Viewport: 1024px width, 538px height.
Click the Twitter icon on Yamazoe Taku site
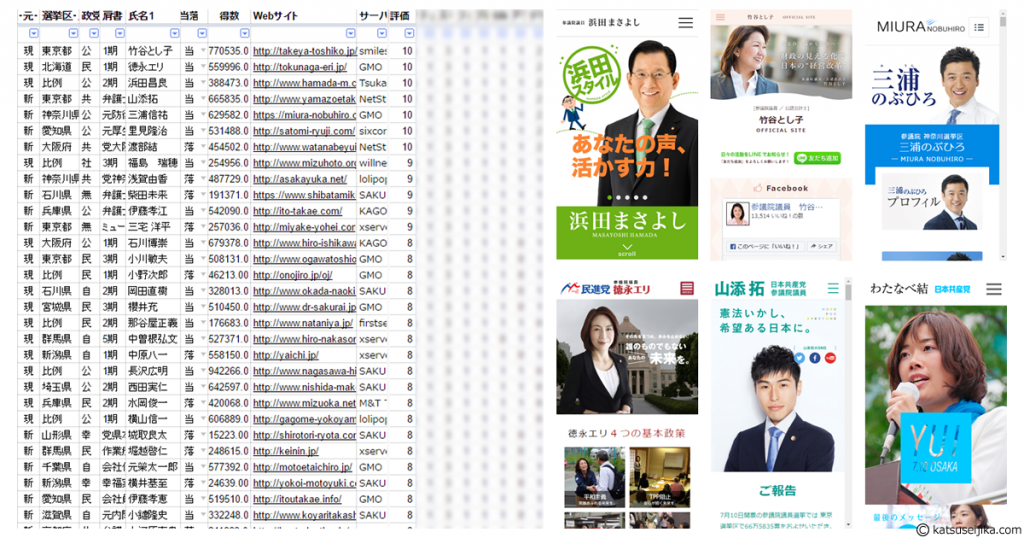point(799,358)
